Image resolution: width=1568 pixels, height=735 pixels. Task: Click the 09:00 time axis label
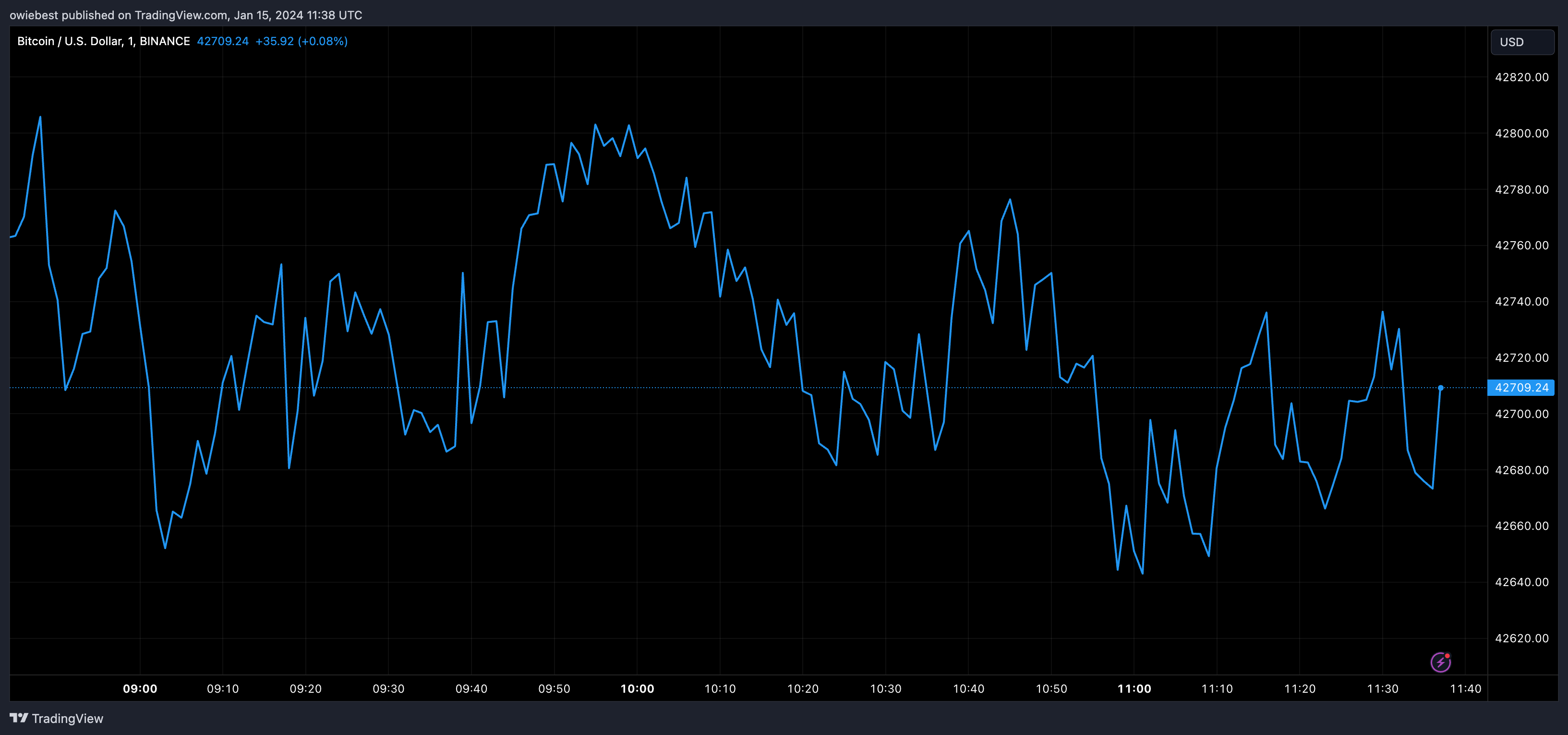140,689
